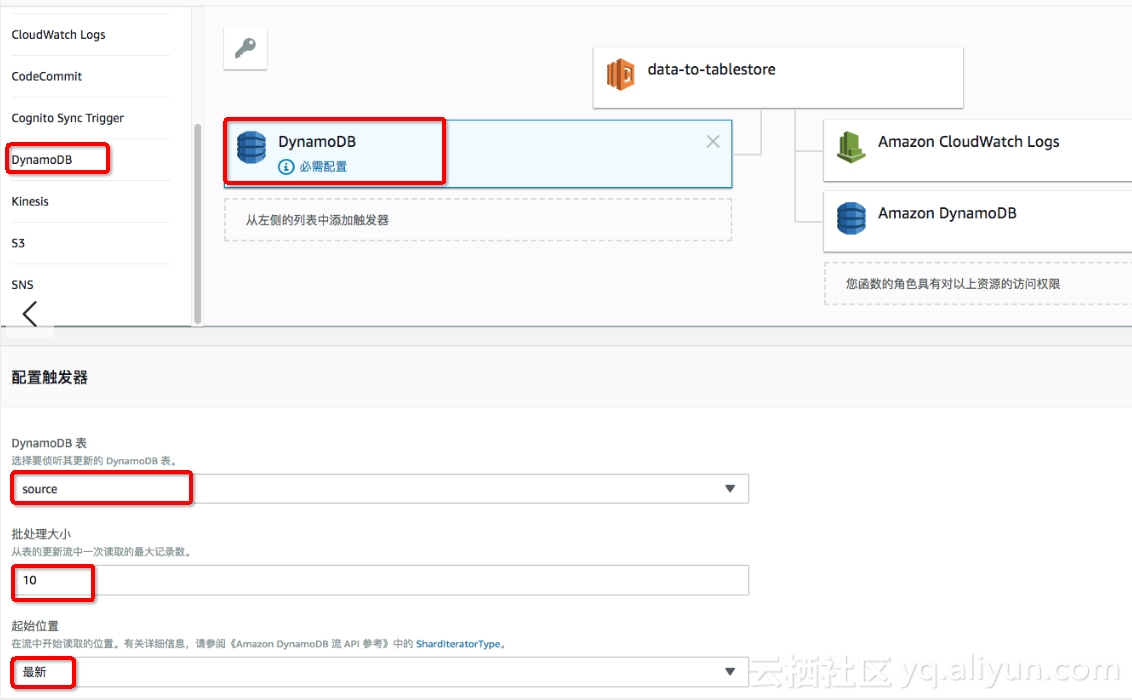Open the 起始位置 dropdown showing 最新
Image resolution: width=1132 pixels, height=700 pixels.
pos(380,671)
